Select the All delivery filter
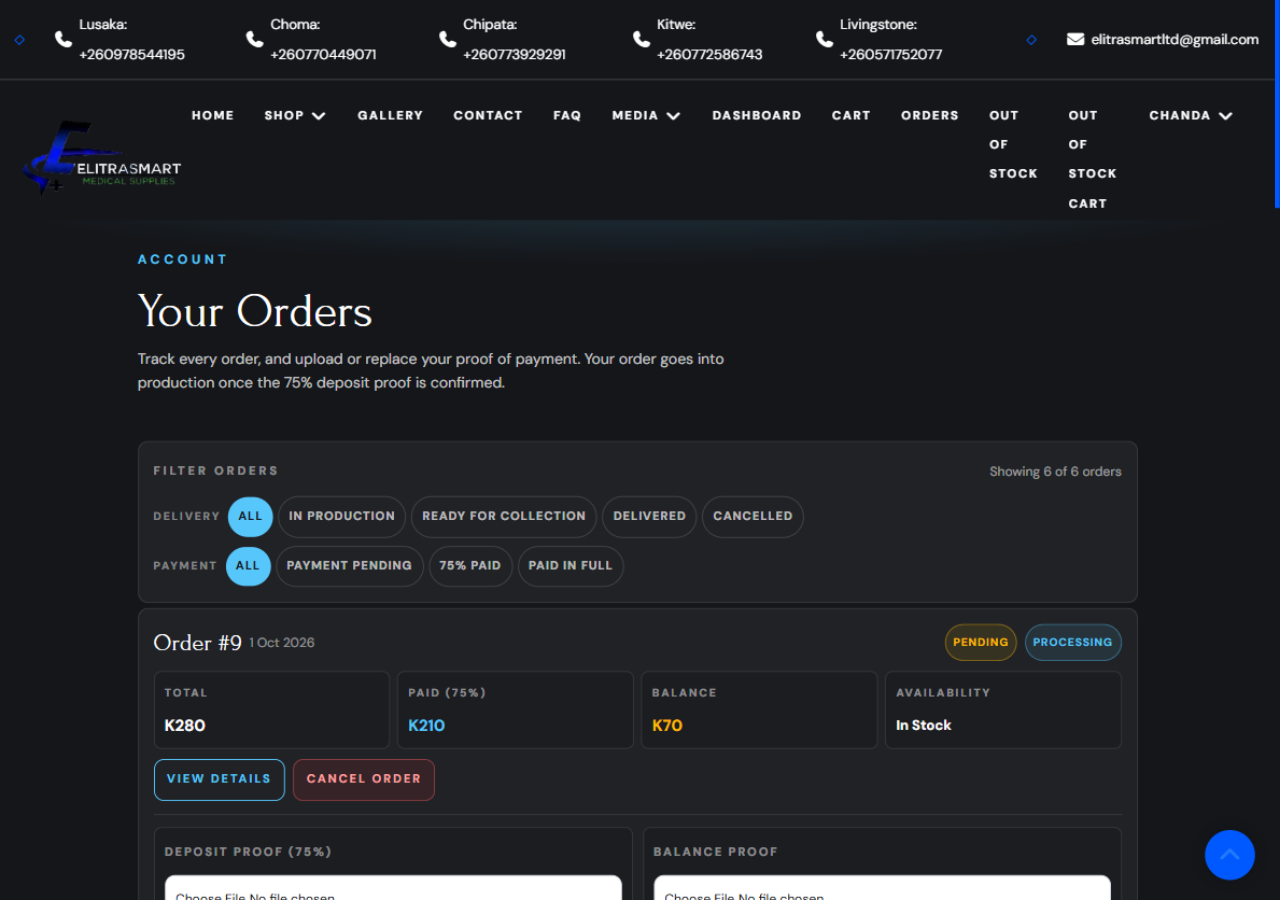Image resolution: width=1280 pixels, height=900 pixels. coord(250,517)
